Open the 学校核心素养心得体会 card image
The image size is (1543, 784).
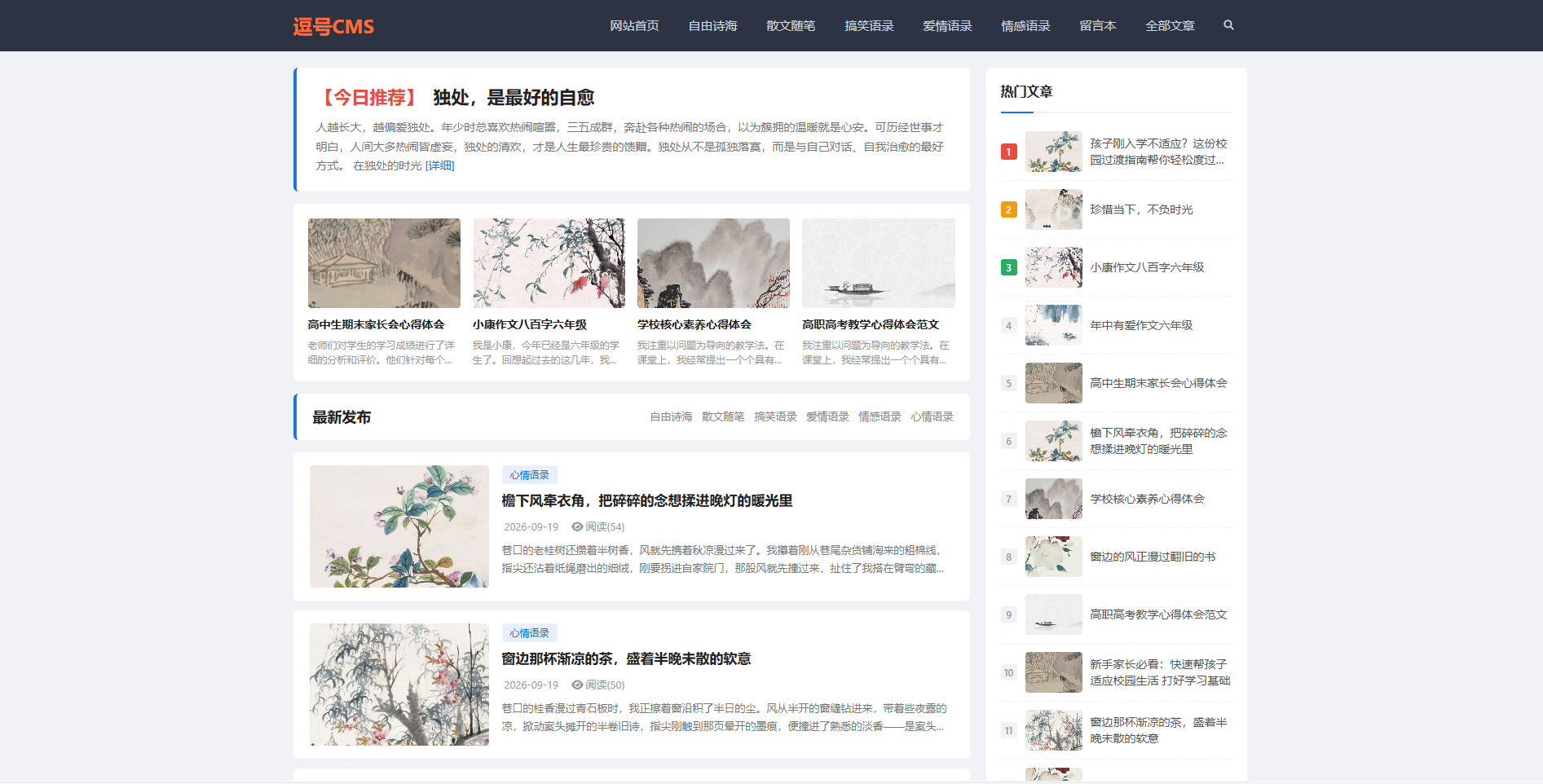(x=713, y=263)
